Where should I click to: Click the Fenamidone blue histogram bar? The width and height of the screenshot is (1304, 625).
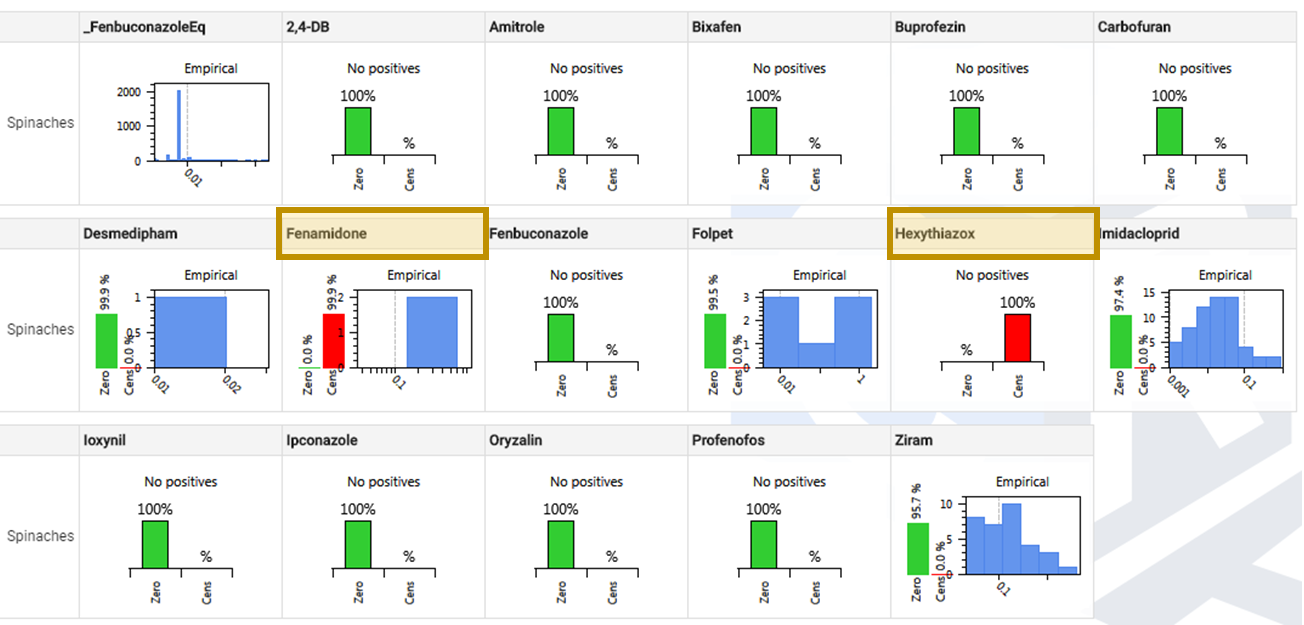point(431,332)
